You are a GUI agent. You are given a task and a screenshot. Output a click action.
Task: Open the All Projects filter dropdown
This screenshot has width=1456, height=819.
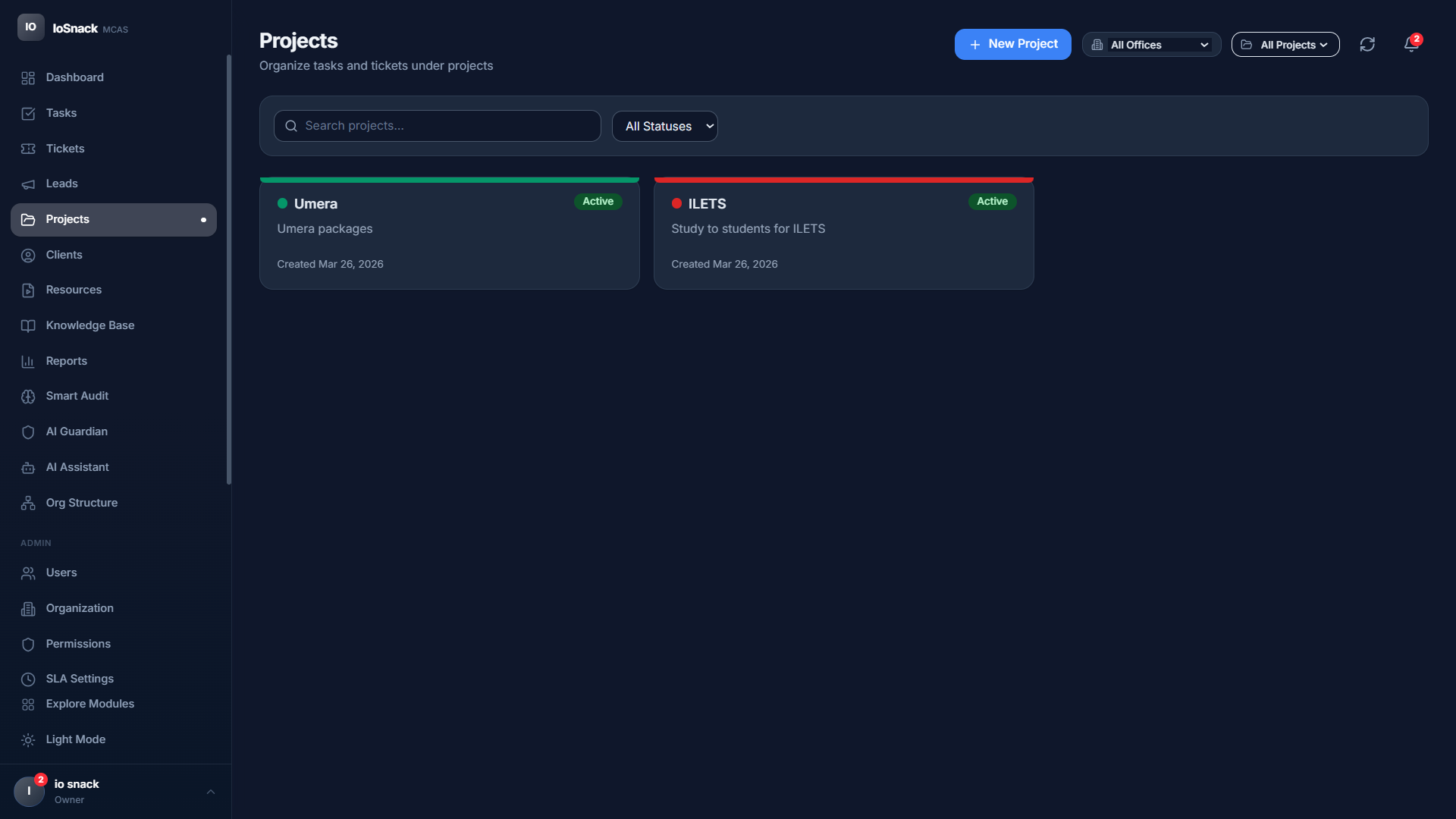click(x=1285, y=45)
